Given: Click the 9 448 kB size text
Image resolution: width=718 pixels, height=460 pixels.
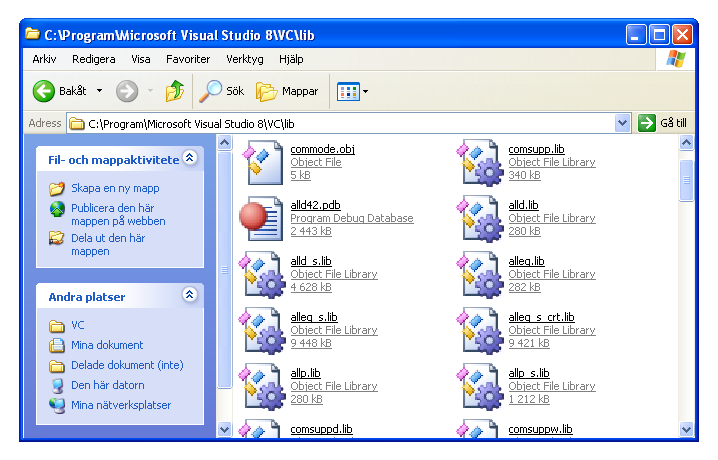Looking at the screenshot, I should click(311, 343).
